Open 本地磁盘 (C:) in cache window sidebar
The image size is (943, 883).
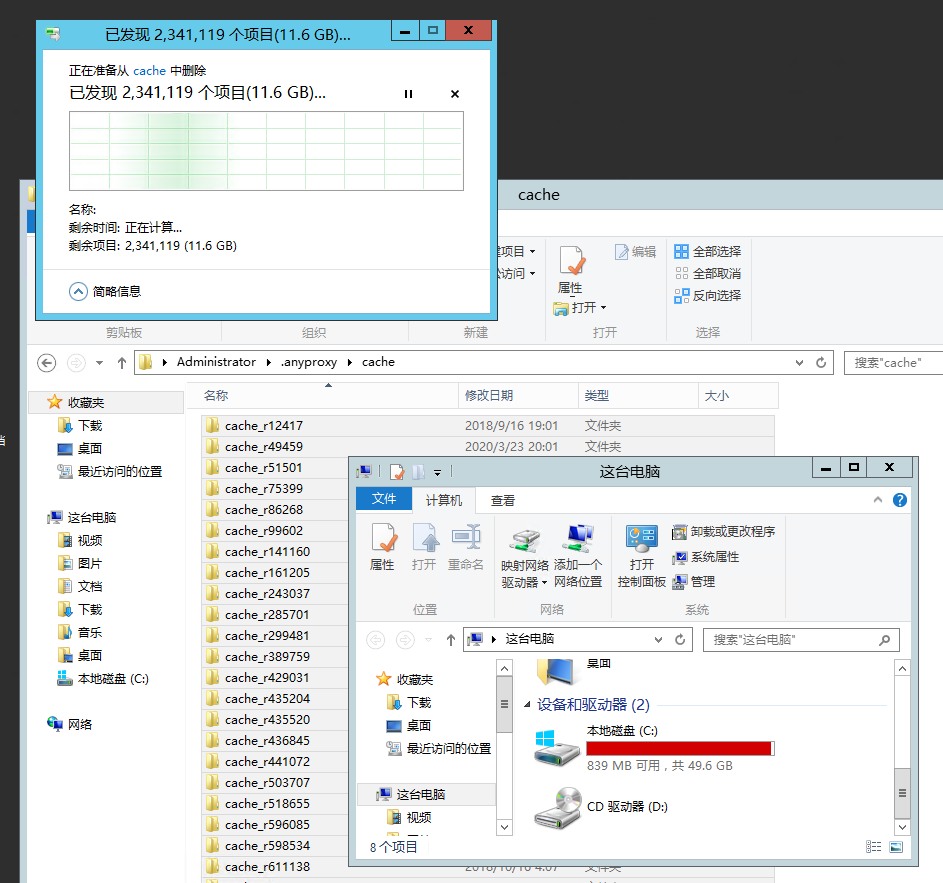point(103,678)
